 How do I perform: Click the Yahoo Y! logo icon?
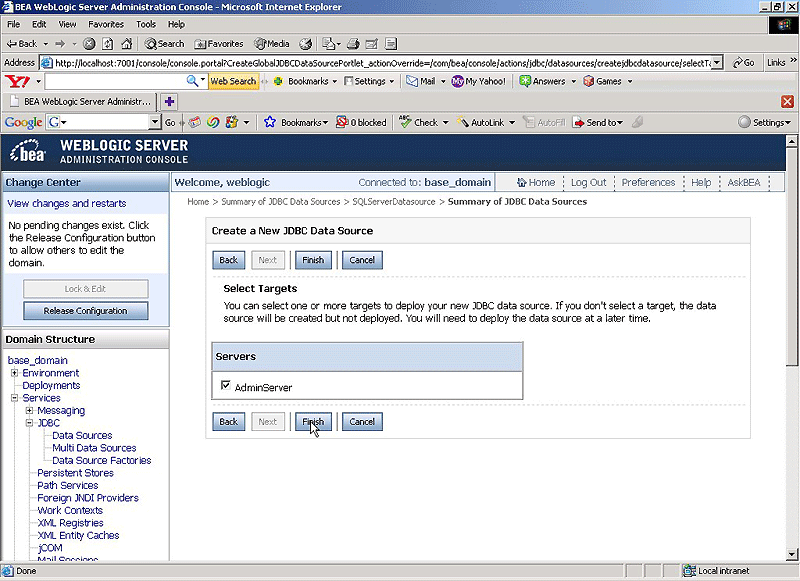pyautogui.click(x=17, y=81)
